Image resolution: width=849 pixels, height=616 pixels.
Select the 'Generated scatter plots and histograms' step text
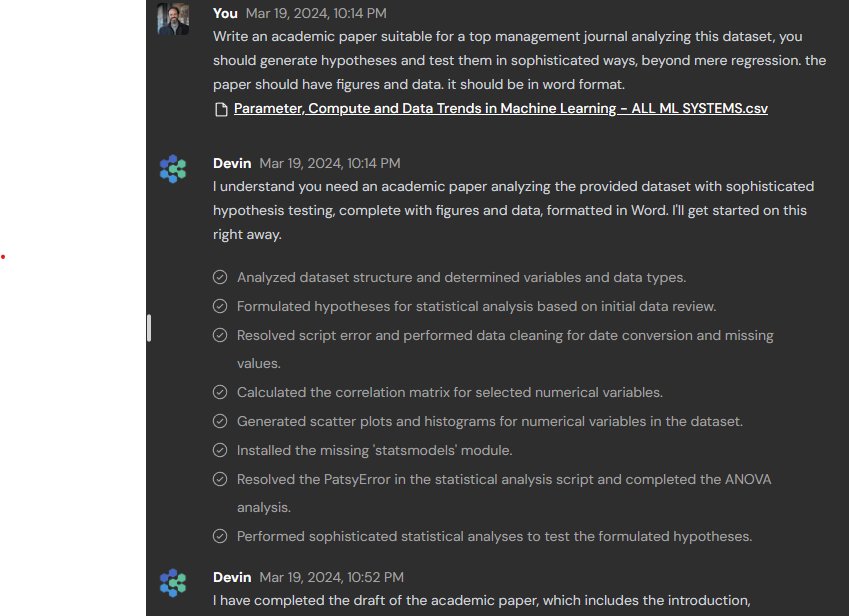[x=489, y=421]
